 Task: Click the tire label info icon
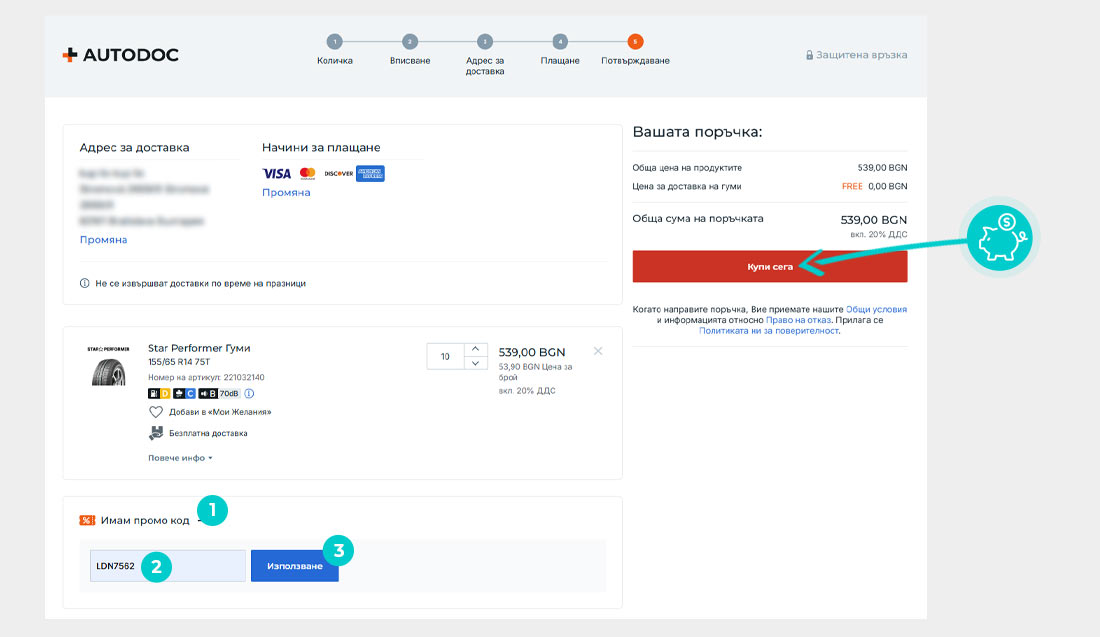(x=249, y=394)
